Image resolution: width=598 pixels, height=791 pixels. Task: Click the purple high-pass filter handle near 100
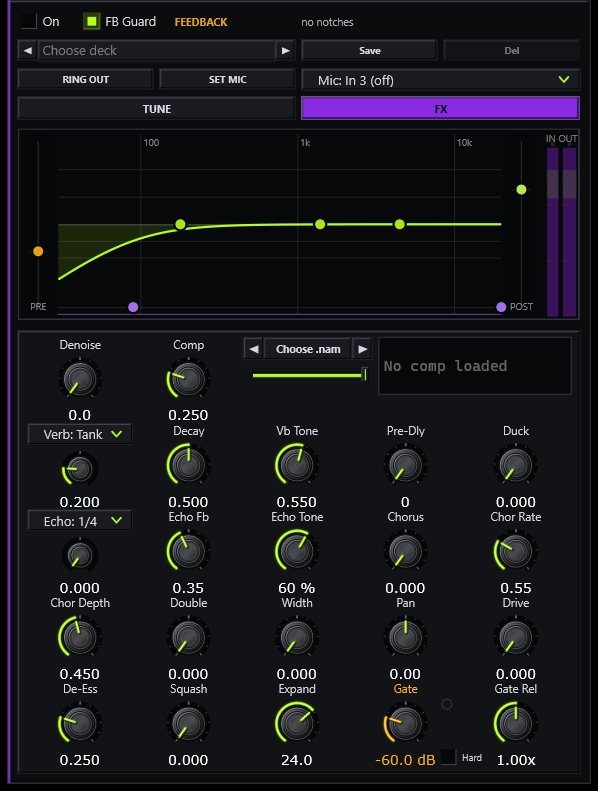click(133, 307)
